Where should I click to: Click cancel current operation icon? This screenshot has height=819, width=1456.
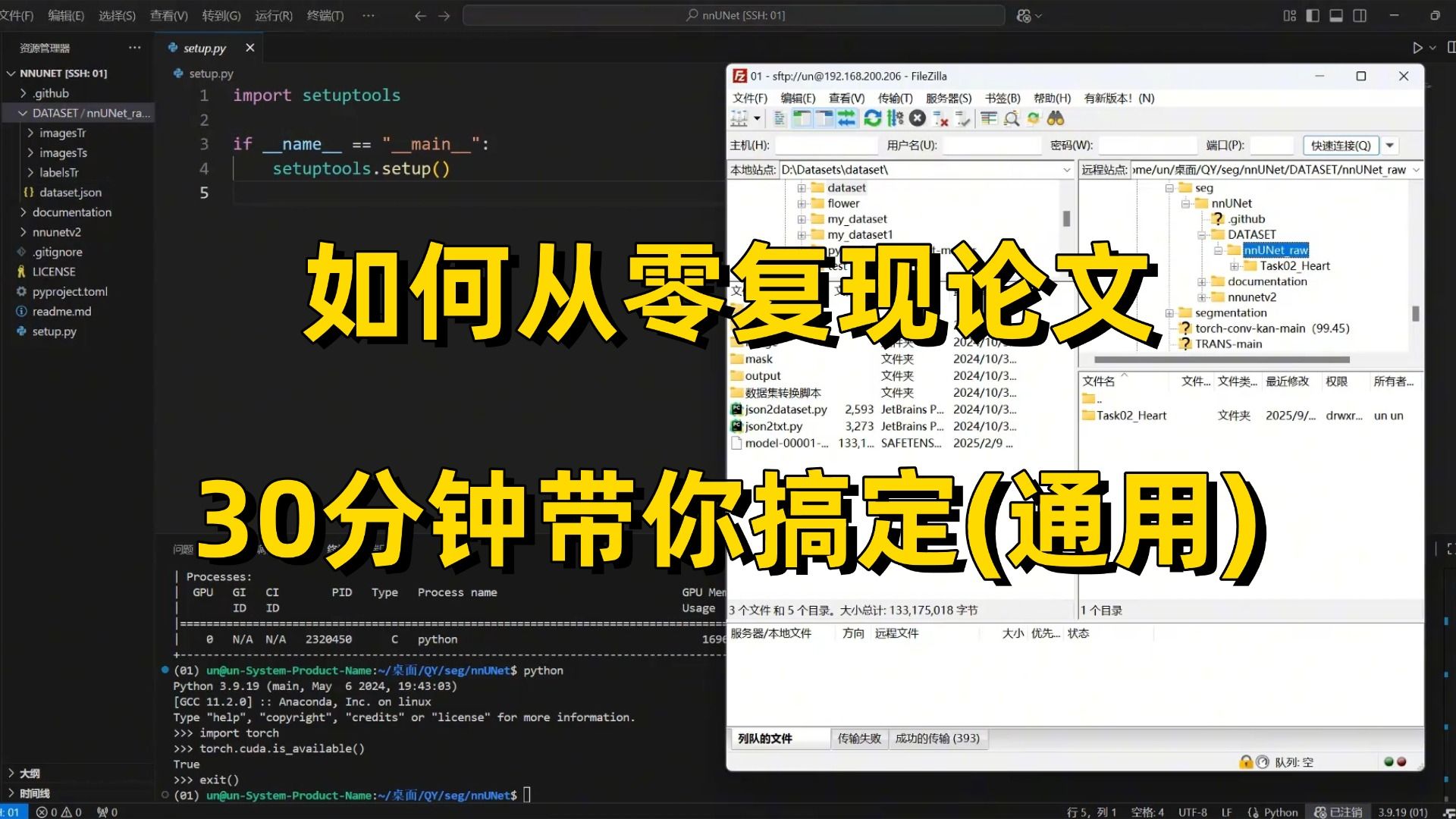pyautogui.click(x=918, y=118)
